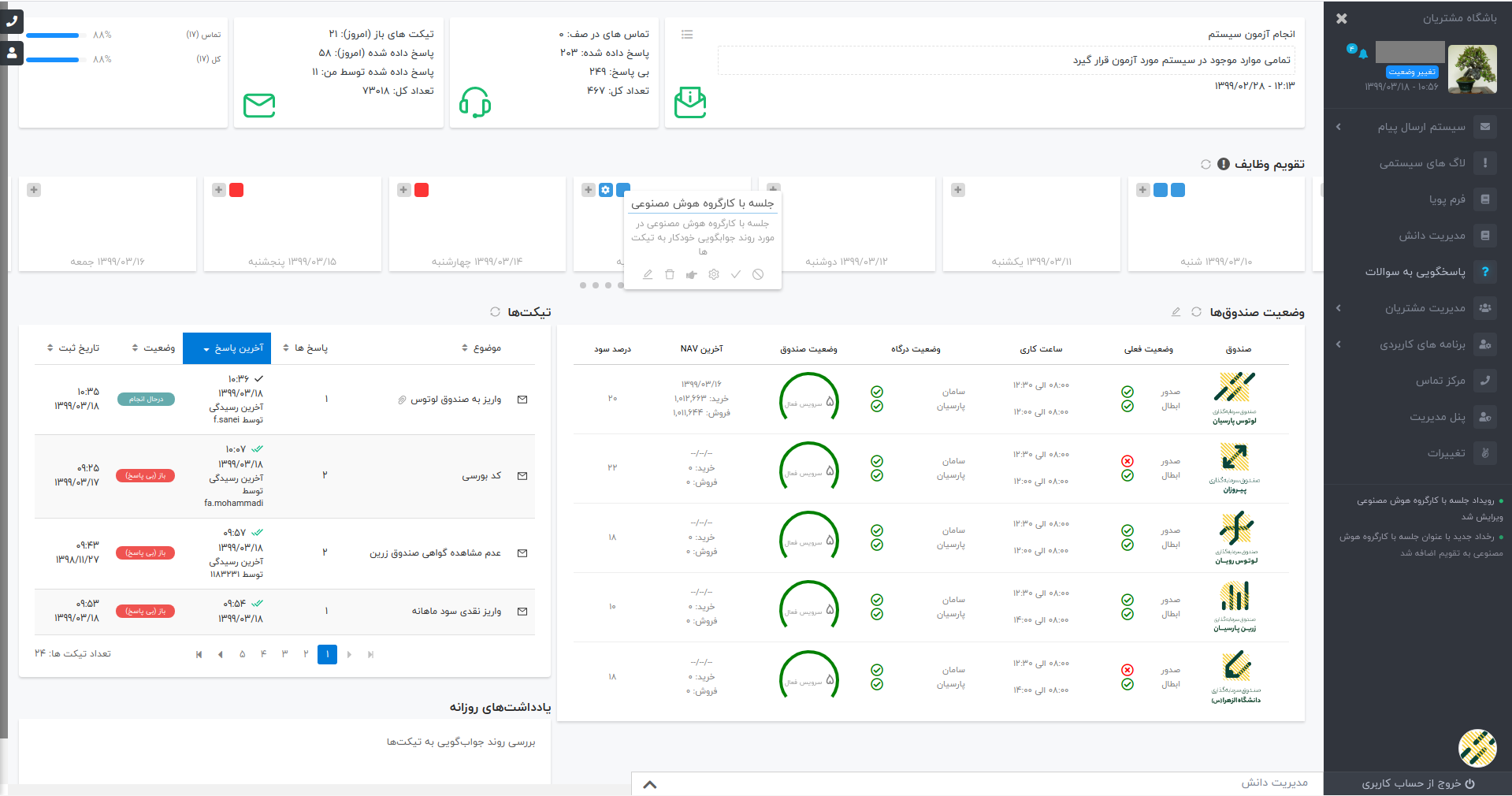The height and width of the screenshot is (796, 1512).
Task: Open the واریز سود نقدی ماهانه ticket
Action: tap(456, 612)
